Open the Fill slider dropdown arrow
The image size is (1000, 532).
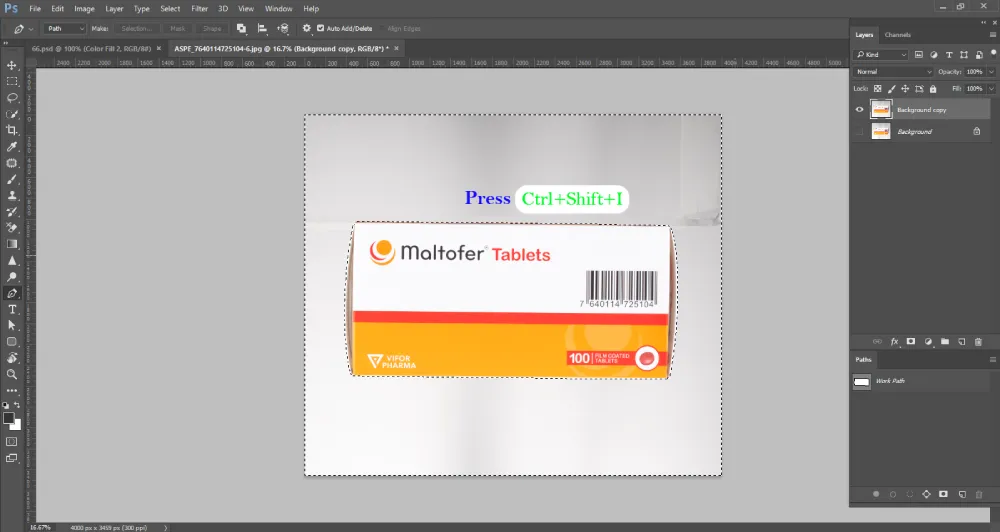991,89
